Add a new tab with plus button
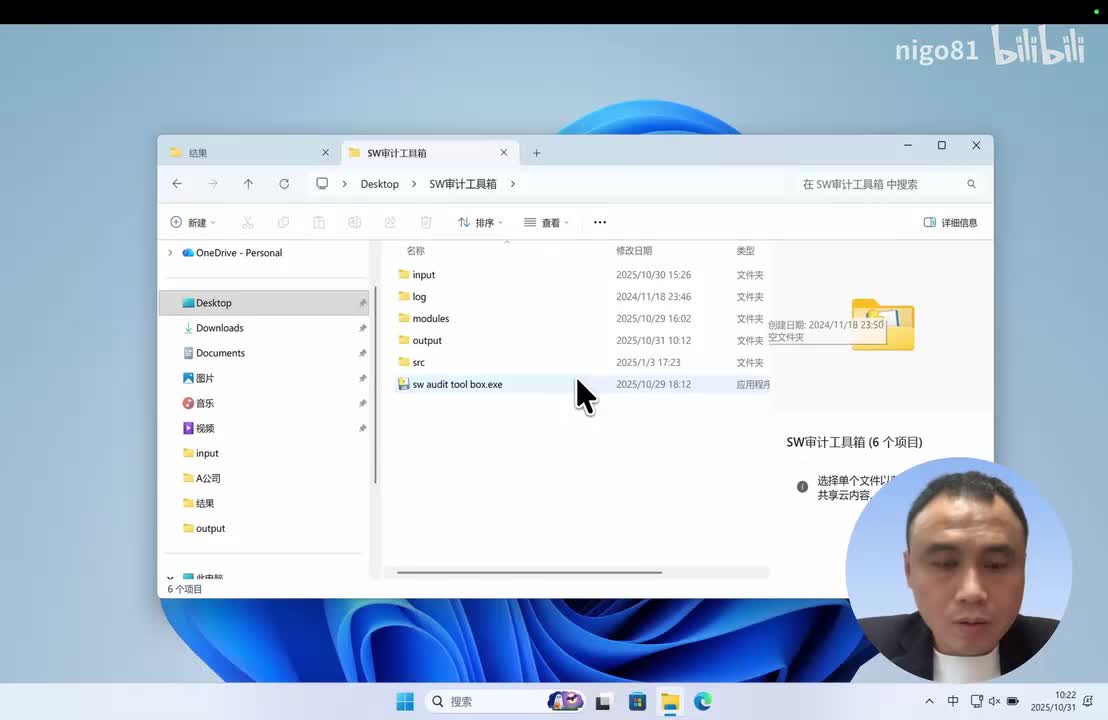 pyautogui.click(x=536, y=153)
